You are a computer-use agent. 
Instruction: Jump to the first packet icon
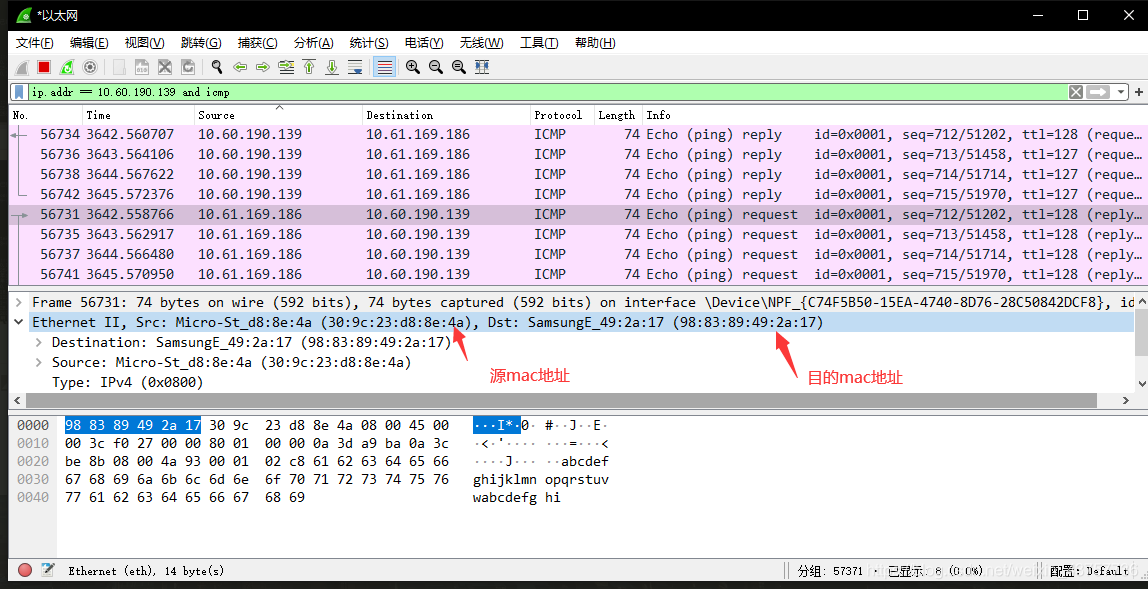click(309, 67)
